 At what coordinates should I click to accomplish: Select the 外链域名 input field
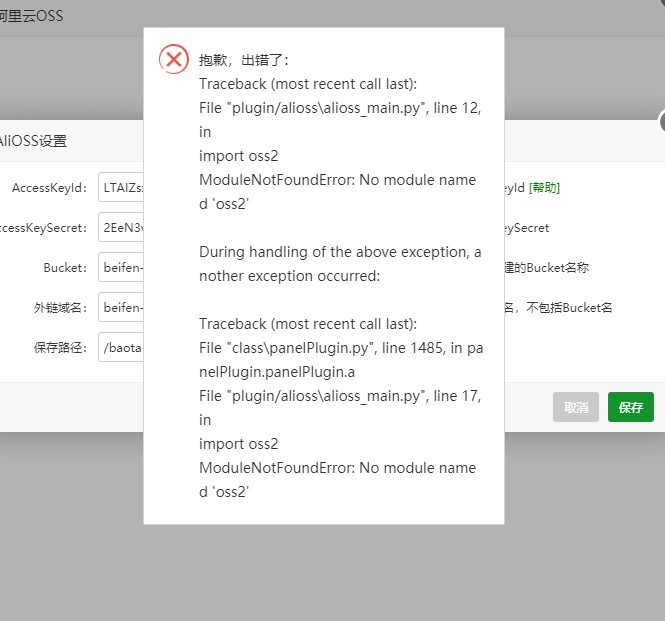121,307
